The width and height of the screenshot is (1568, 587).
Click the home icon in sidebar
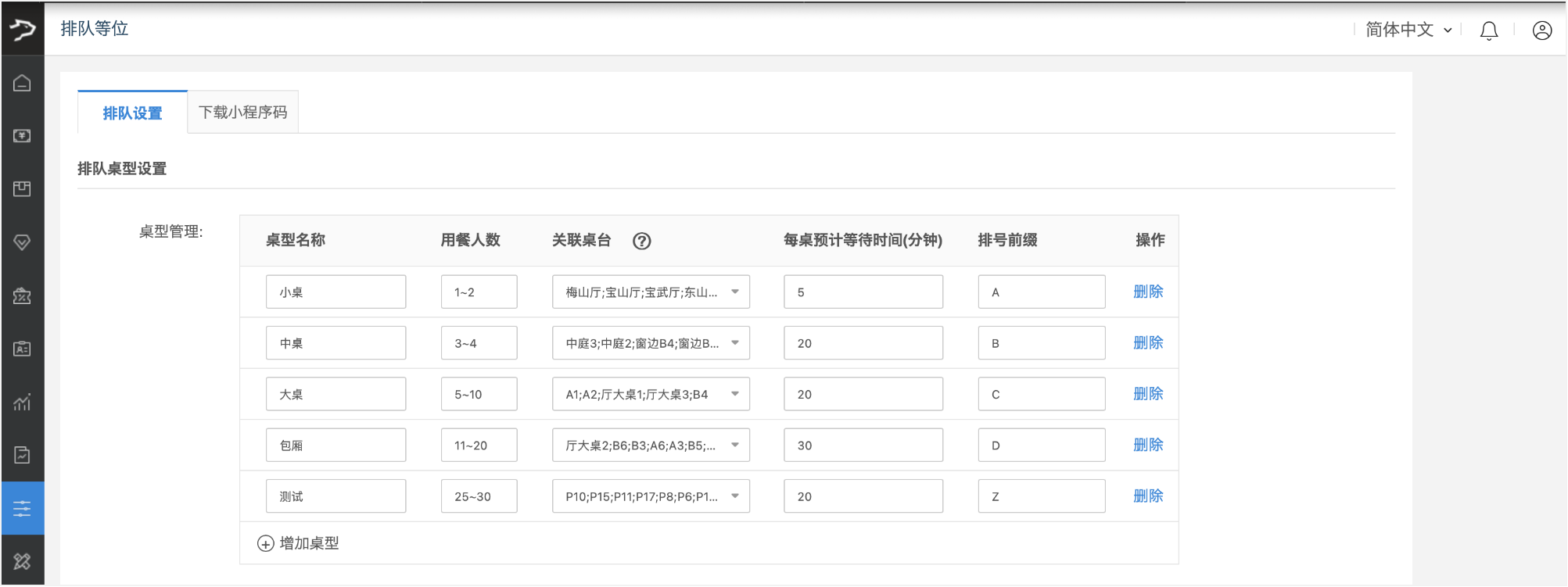(22, 83)
